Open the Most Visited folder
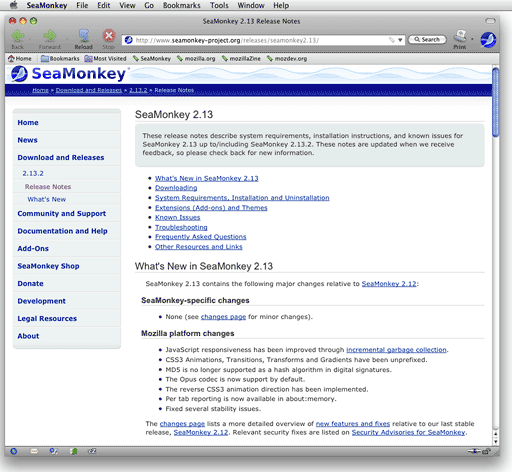The width and height of the screenshot is (512, 472). (x=105, y=59)
